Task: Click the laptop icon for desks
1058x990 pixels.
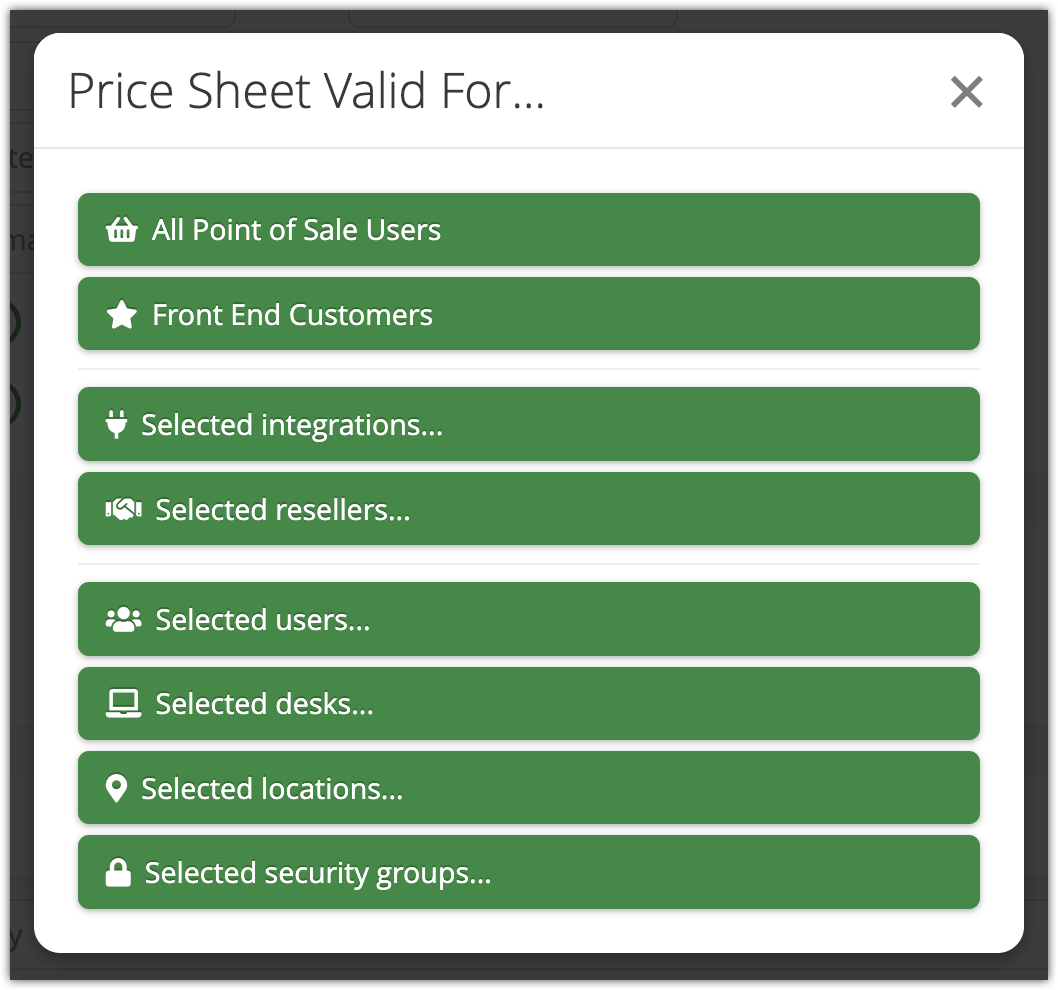Action: [x=123, y=704]
